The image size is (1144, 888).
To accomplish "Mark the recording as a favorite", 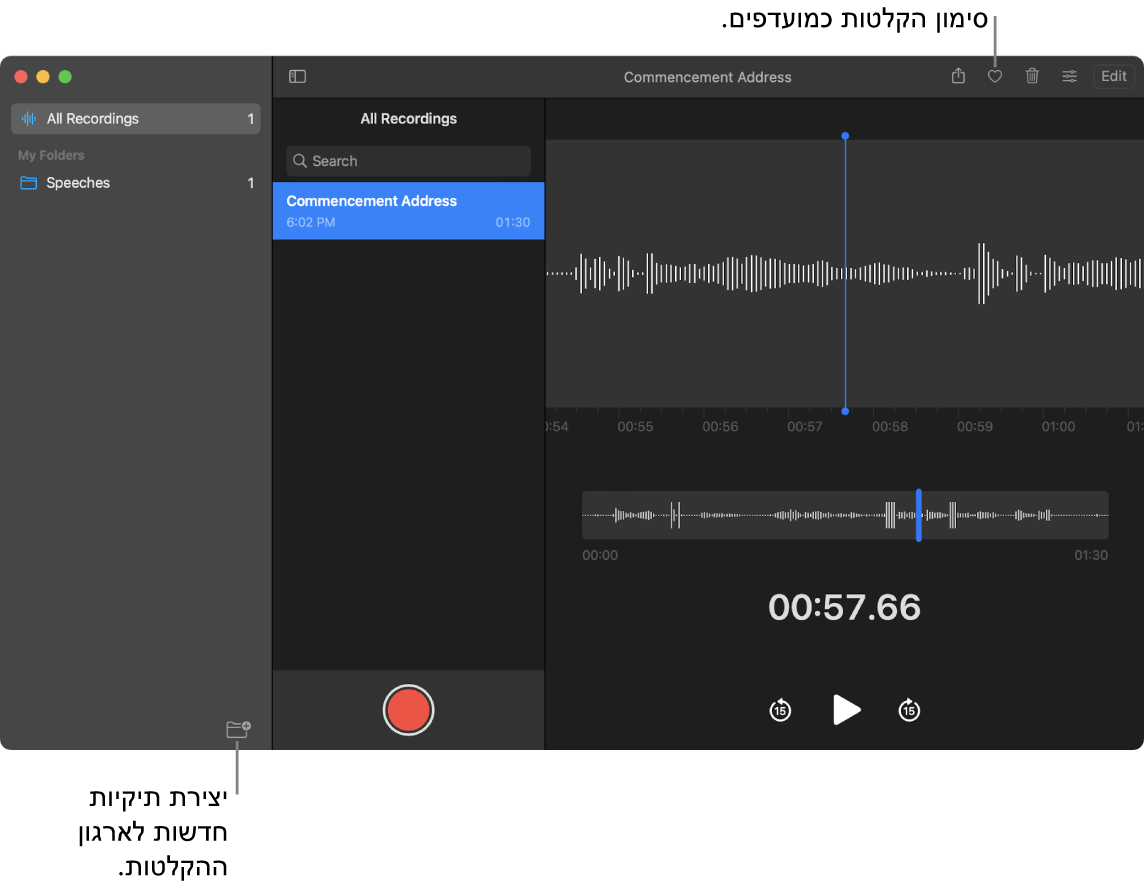I will [994, 76].
